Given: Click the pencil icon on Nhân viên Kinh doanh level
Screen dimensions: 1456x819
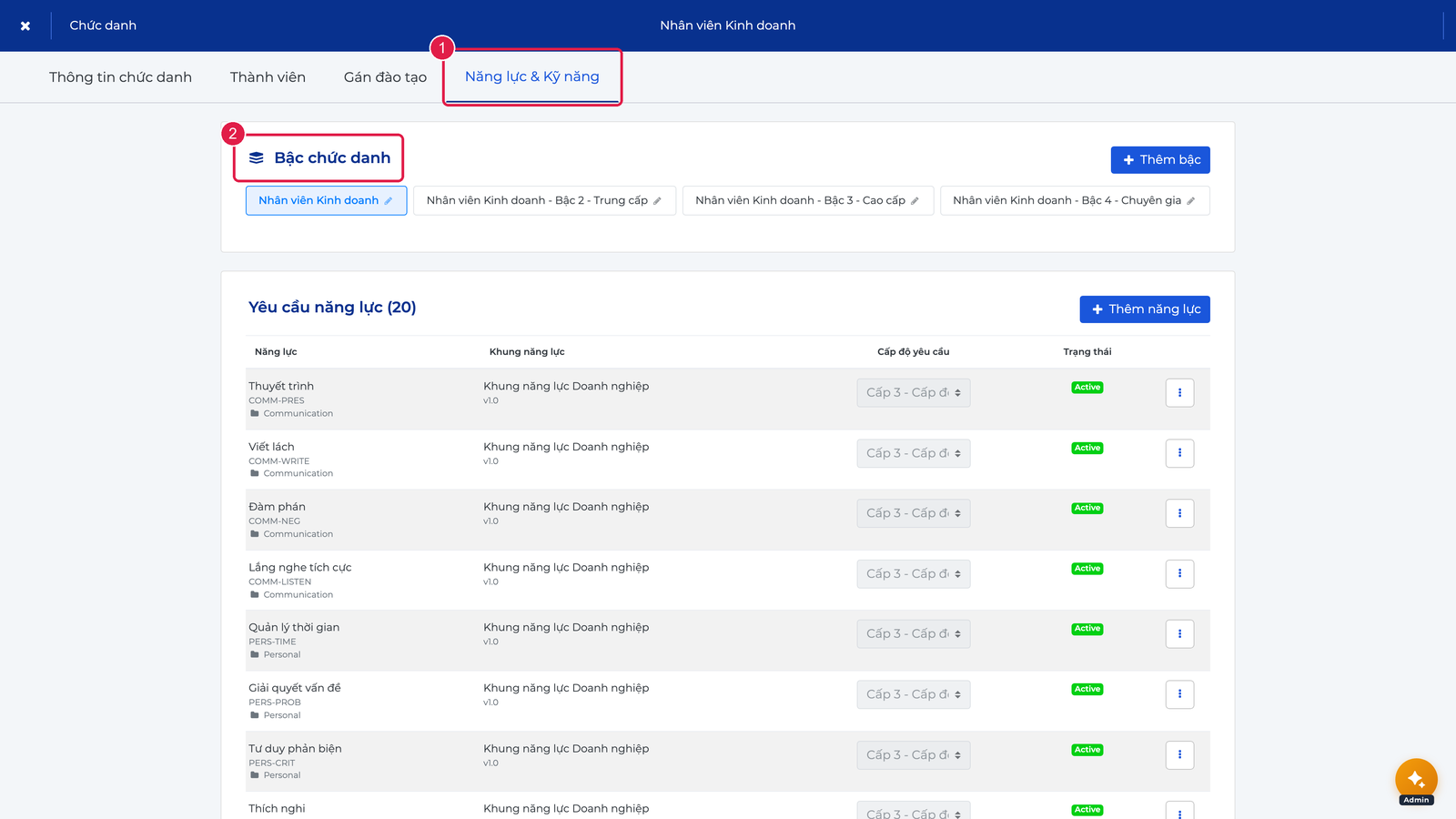Looking at the screenshot, I should [x=389, y=201].
